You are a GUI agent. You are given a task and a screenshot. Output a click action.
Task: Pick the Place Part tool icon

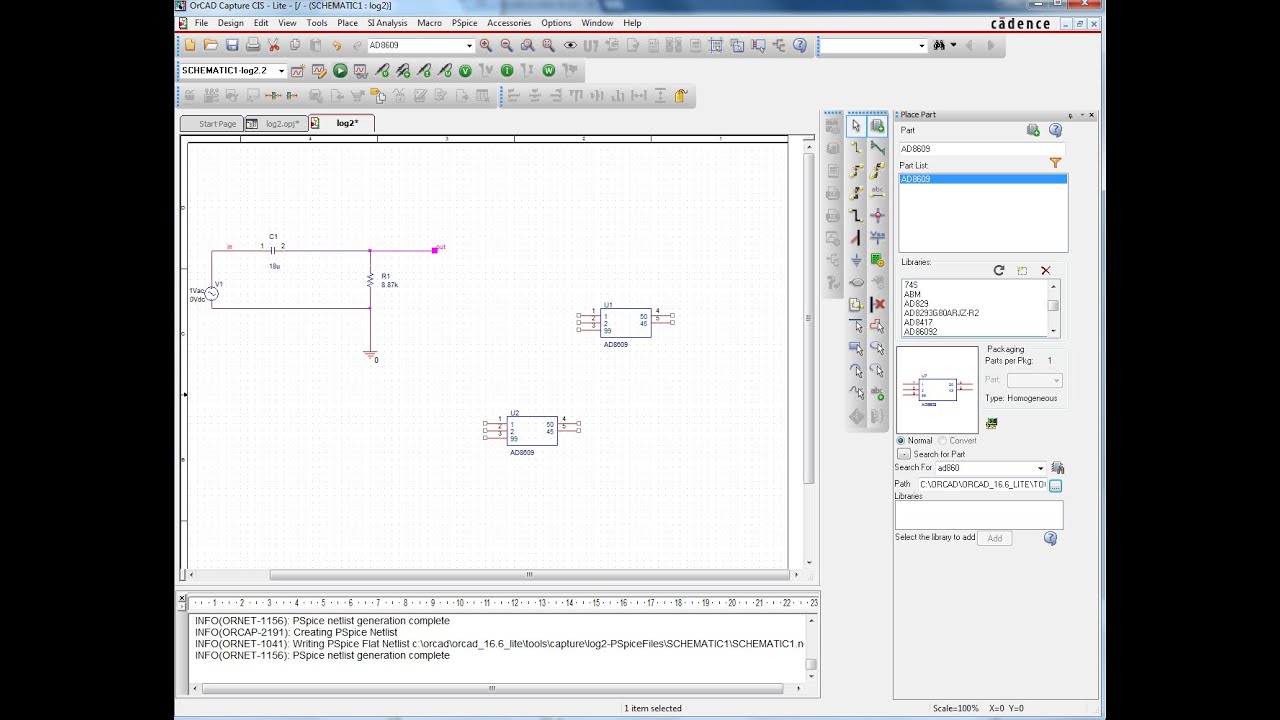coord(877,126)
